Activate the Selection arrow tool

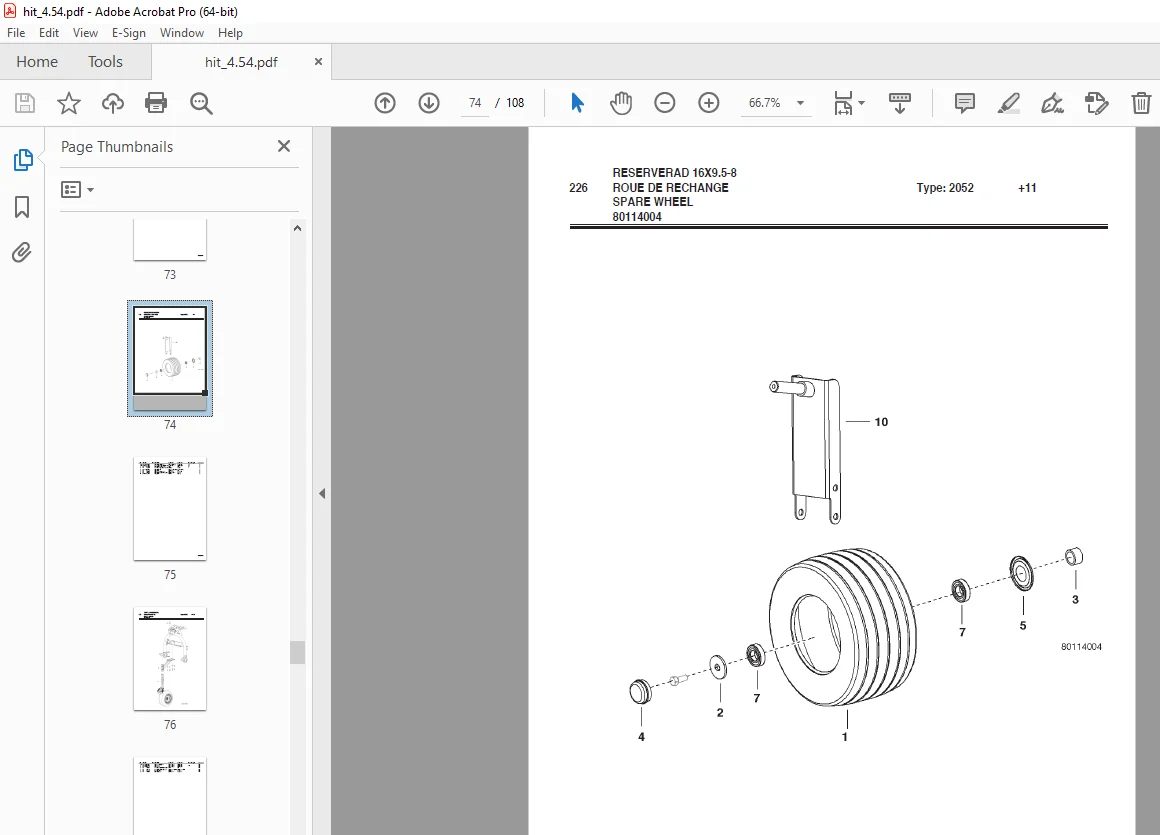[x=577, y=103]
